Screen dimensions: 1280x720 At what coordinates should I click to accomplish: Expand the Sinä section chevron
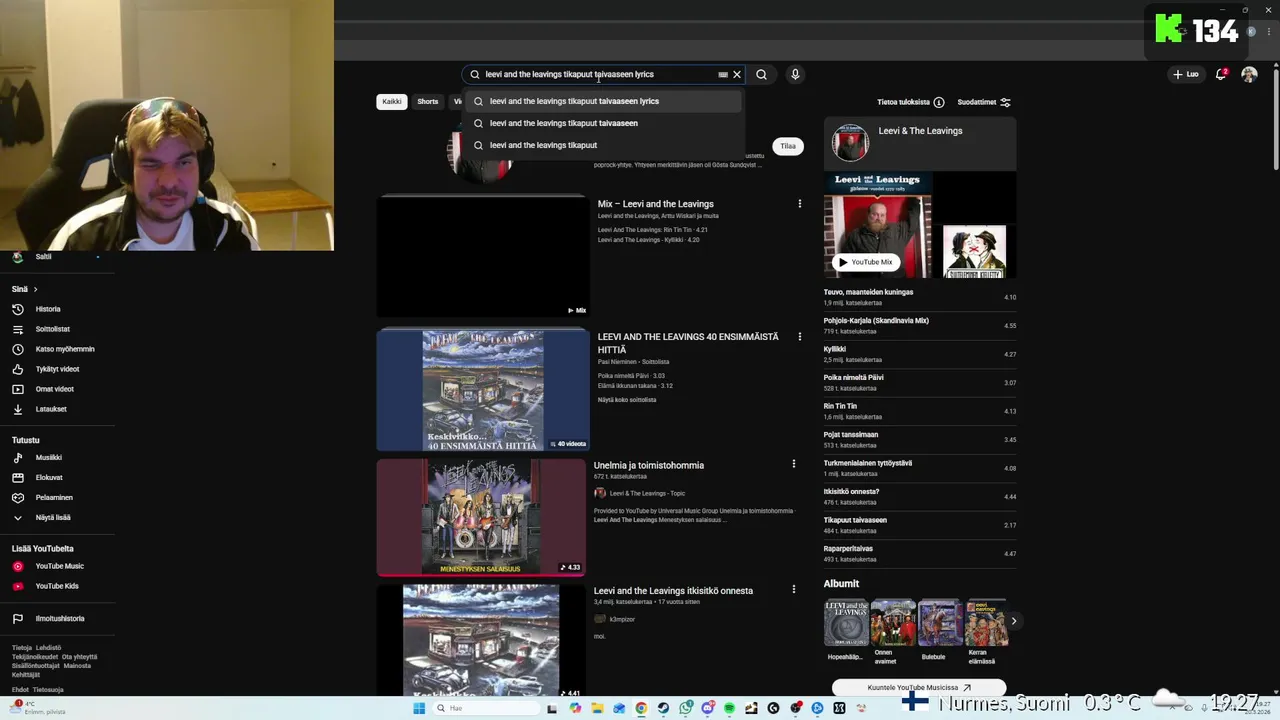[x=35, y=289]
